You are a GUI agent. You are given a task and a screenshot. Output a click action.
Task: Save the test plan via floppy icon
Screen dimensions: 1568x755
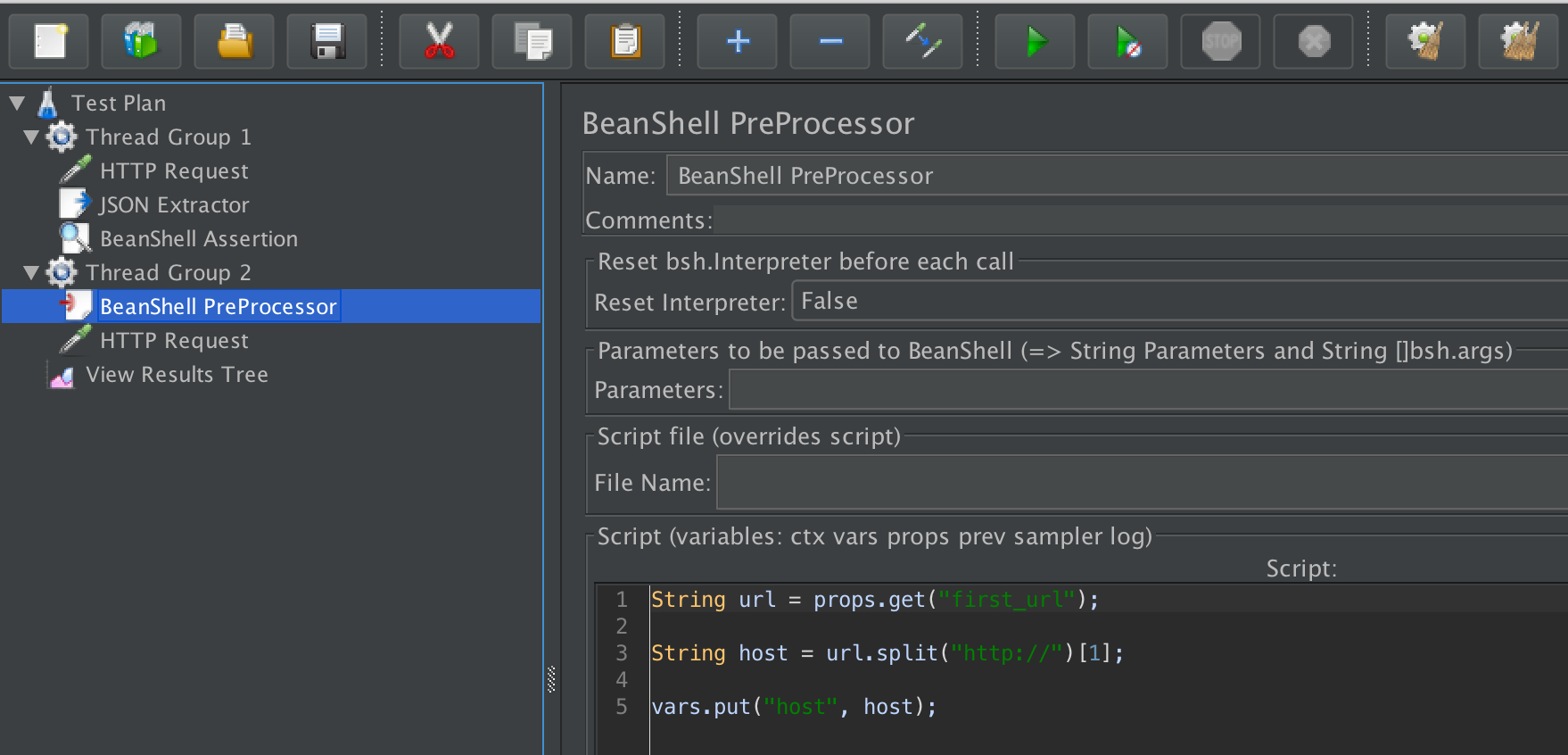pos(326,41)
